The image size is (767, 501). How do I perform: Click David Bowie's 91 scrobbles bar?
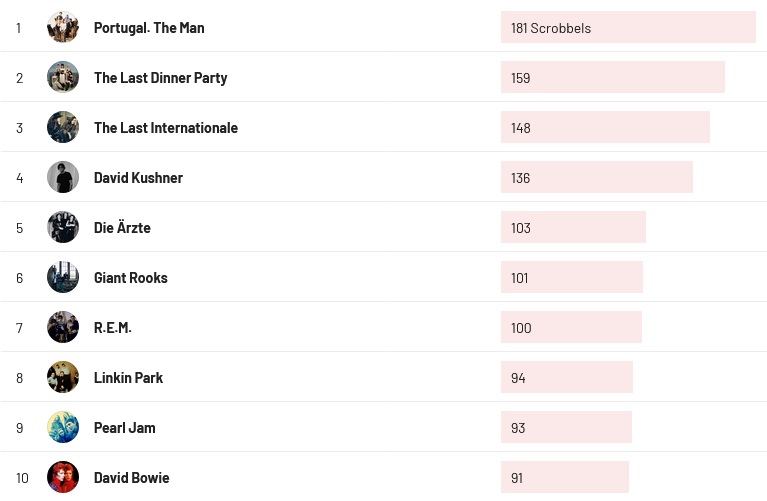point(564,478)
